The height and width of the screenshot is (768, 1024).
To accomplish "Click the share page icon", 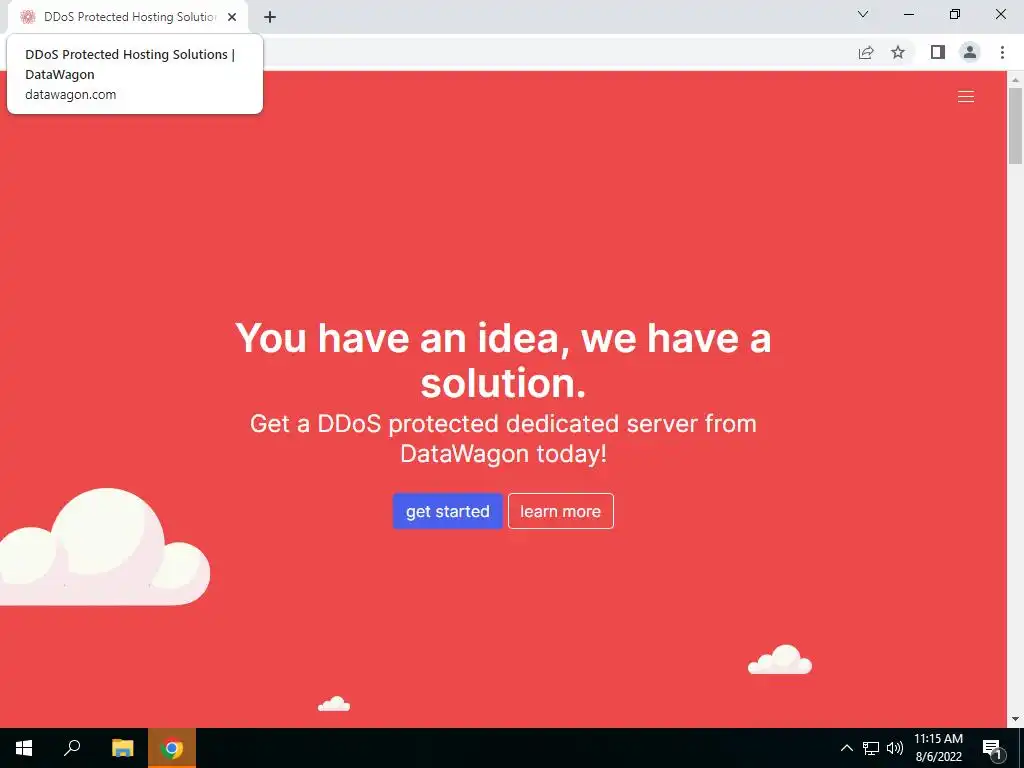I will (866, 52).
